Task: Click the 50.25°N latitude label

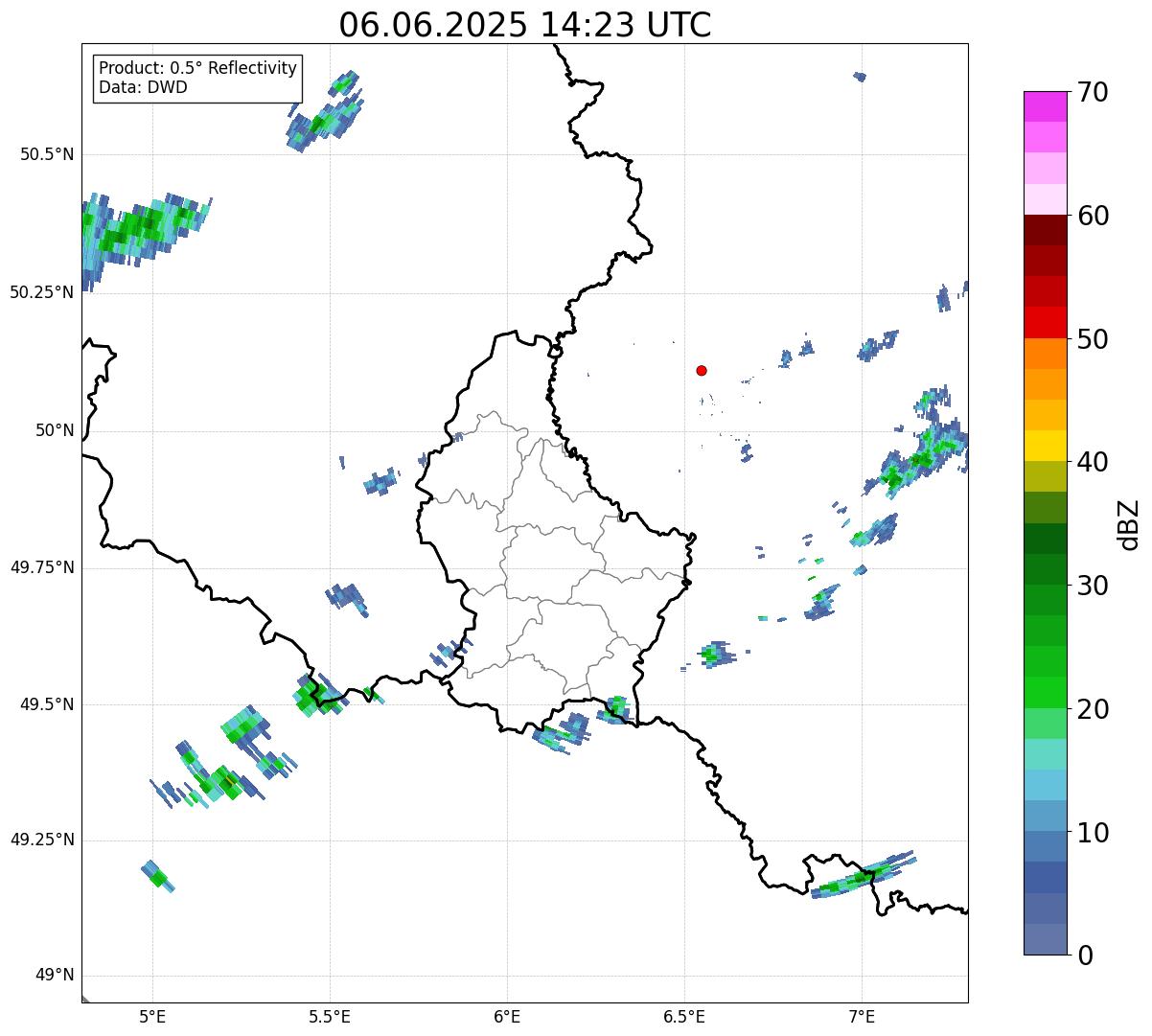Action: tap(41, 292)
